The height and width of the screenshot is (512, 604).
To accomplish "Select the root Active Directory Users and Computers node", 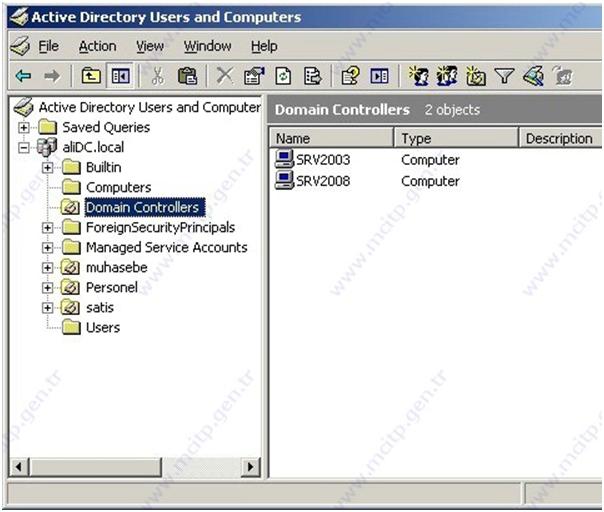I will pyautogui.click(x=150, y=107).
